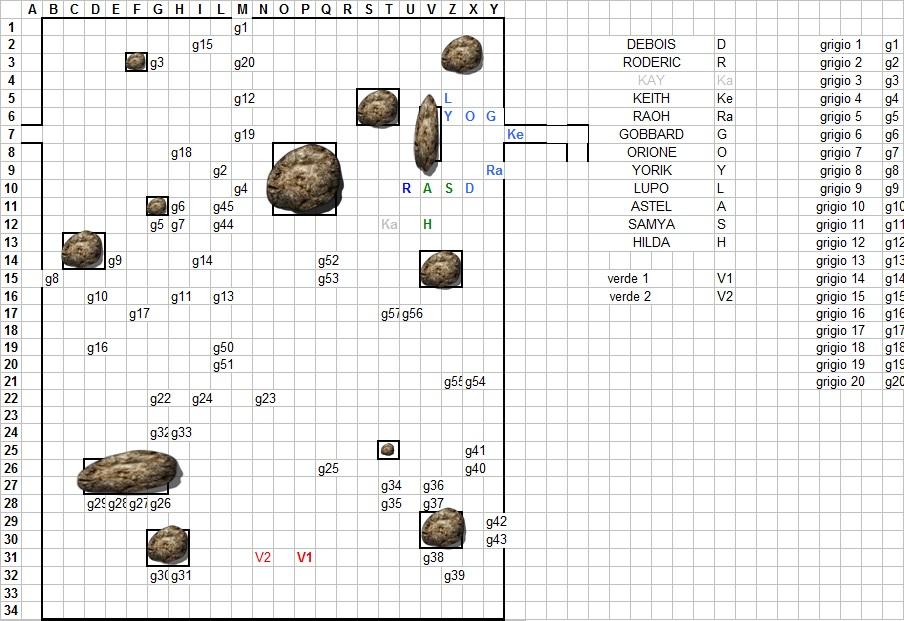The width and height of the screenshot is (904, 621).
Task: Select the unframed rock in the top-right map corner
Action: [x=462, y=53]
